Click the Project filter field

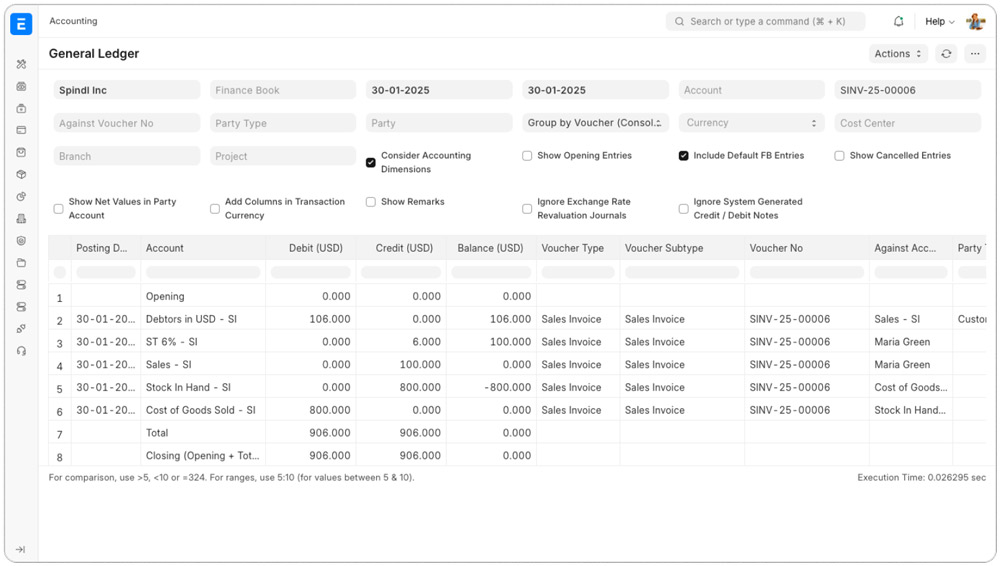pyautogui.click(x=283, y=156)
